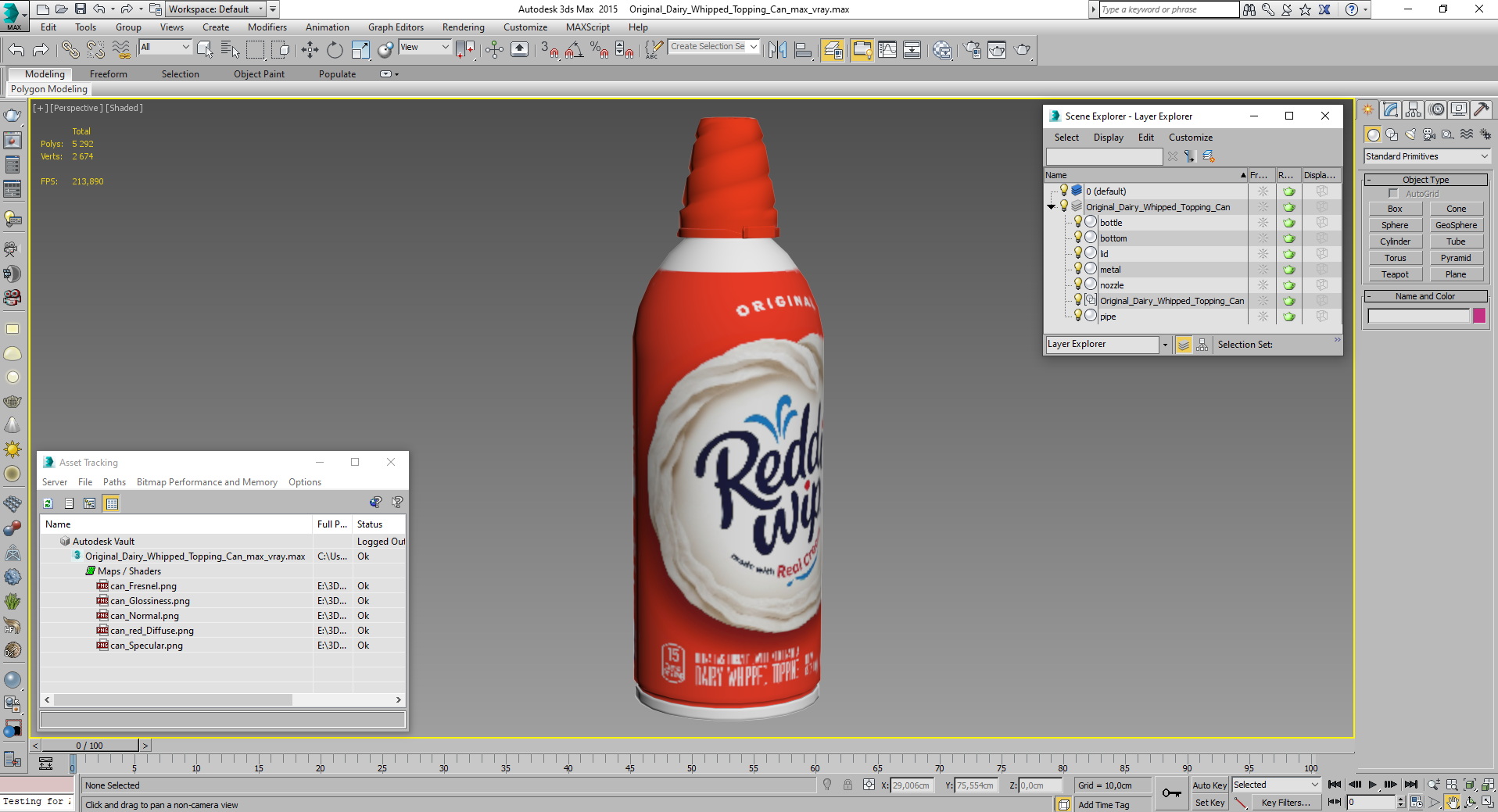Toggle visibility bulb for pipe object
This screenshot has width=1498, height=812.
pos(1077,316)
